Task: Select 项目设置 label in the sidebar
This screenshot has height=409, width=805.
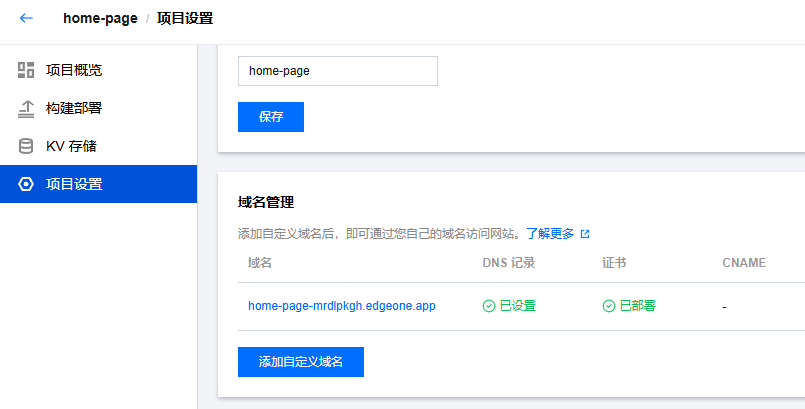Action: [74, 184]
